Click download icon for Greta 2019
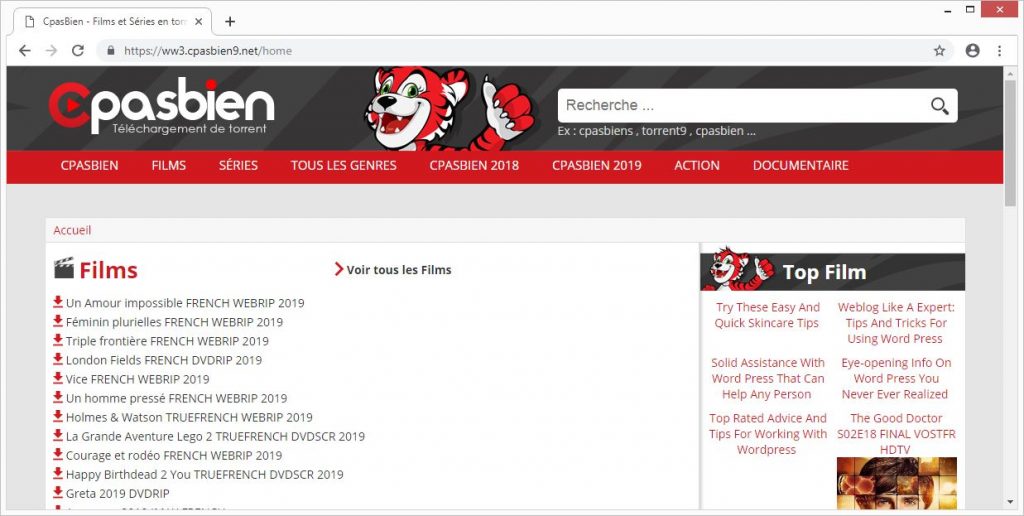The height and width of the screenshot is (516, 1024). [58, 492]
